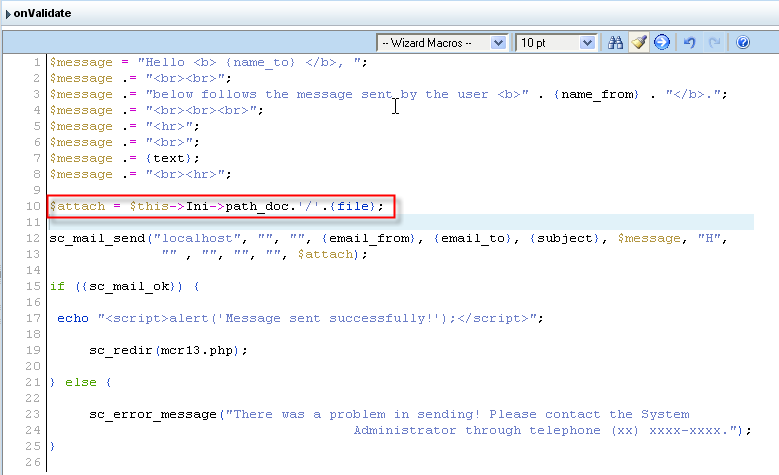Click the echo keyword on line 17
Viewport: 779px width, 475px height.
73,318
